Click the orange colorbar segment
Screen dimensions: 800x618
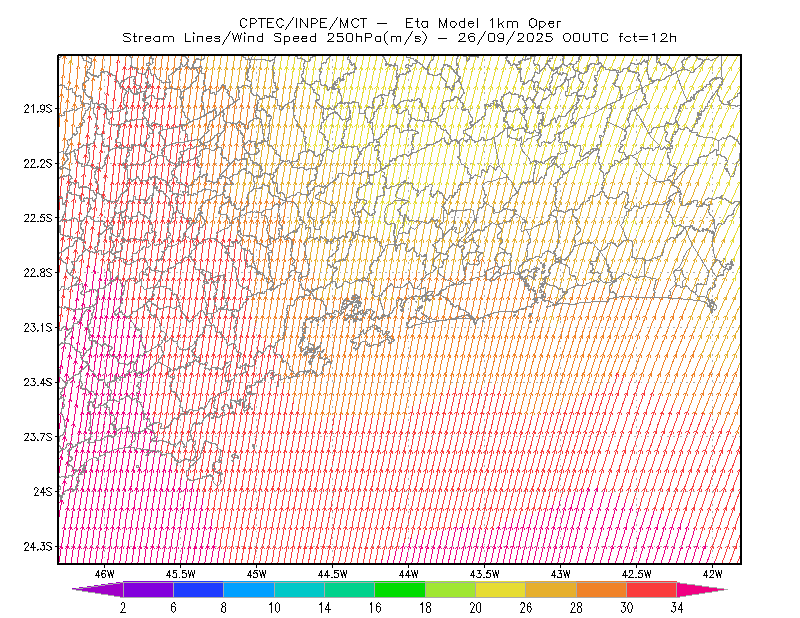tap(602, 589)
